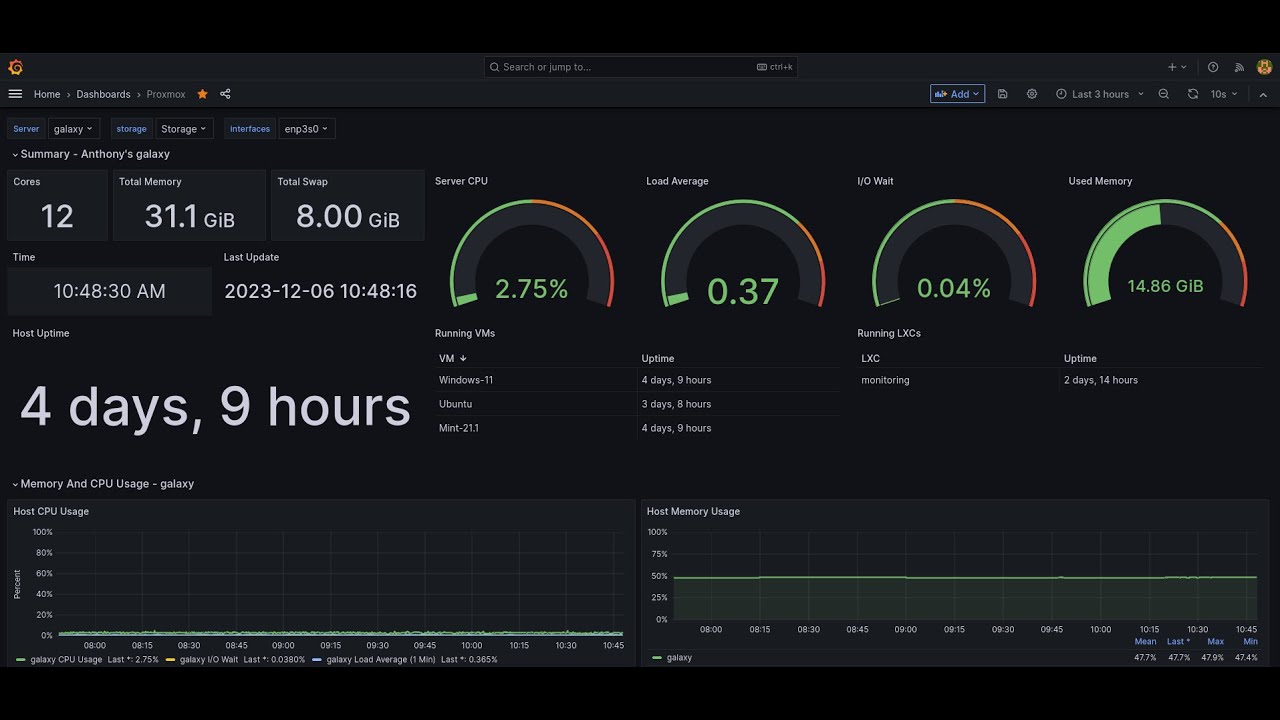Open the Running LXCs panel title

(x=889, y=333)
